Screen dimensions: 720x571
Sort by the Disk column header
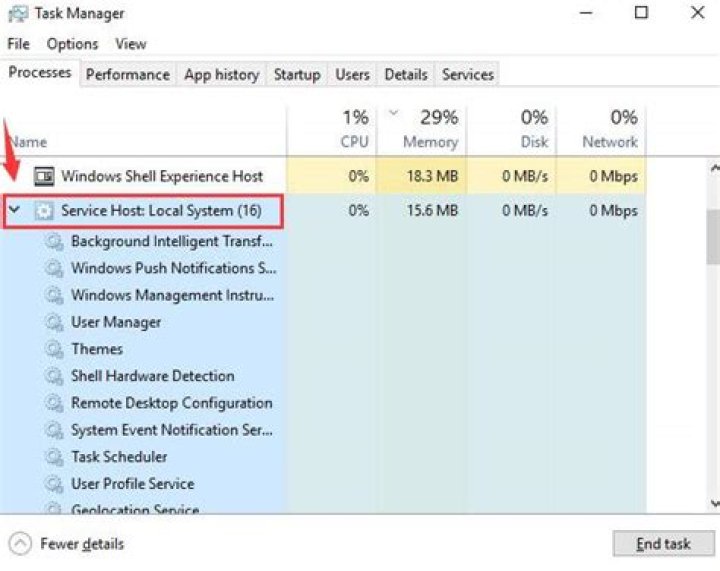click(512, 131)
